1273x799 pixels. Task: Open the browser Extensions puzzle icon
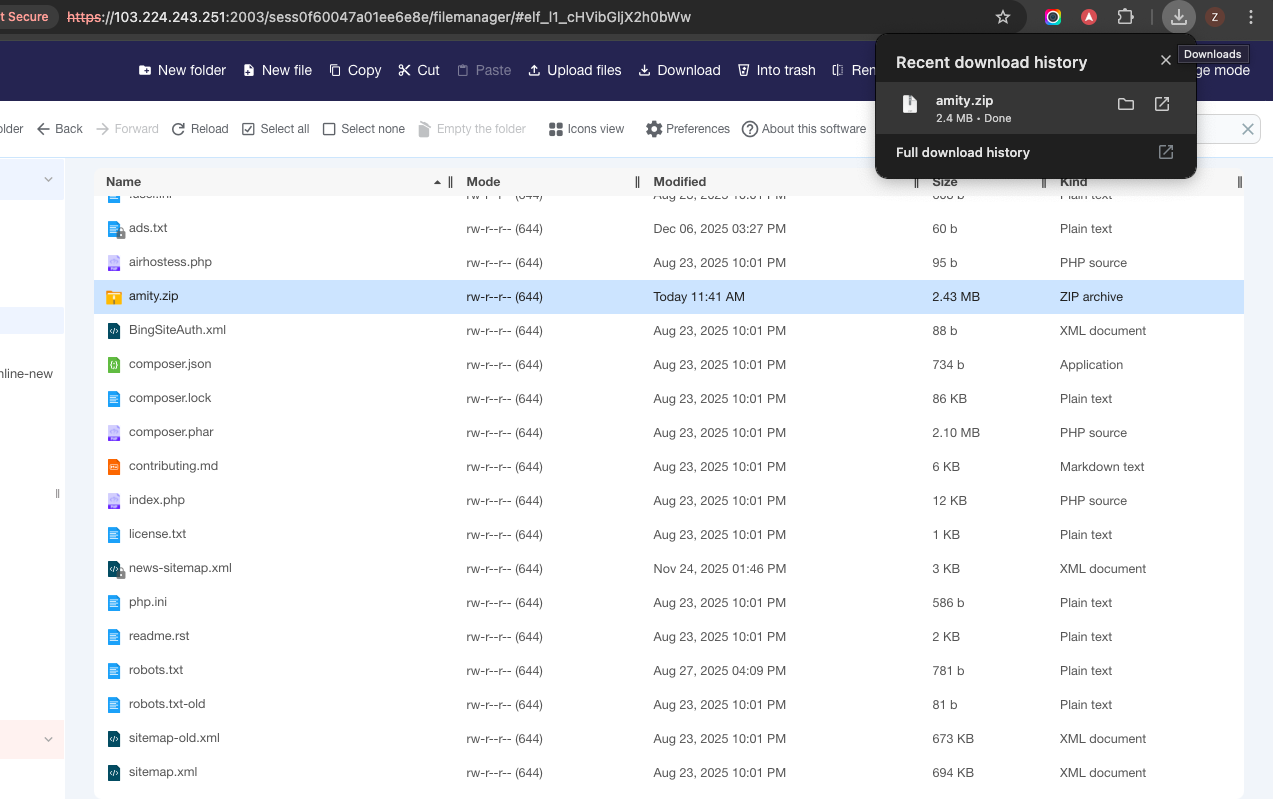(x=1125, y=17)
